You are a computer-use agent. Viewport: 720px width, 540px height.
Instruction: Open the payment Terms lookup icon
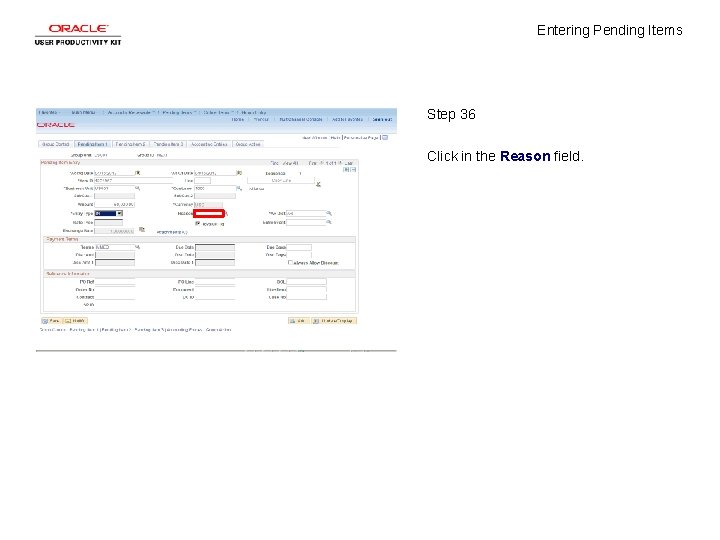click(x=137, y=247)
